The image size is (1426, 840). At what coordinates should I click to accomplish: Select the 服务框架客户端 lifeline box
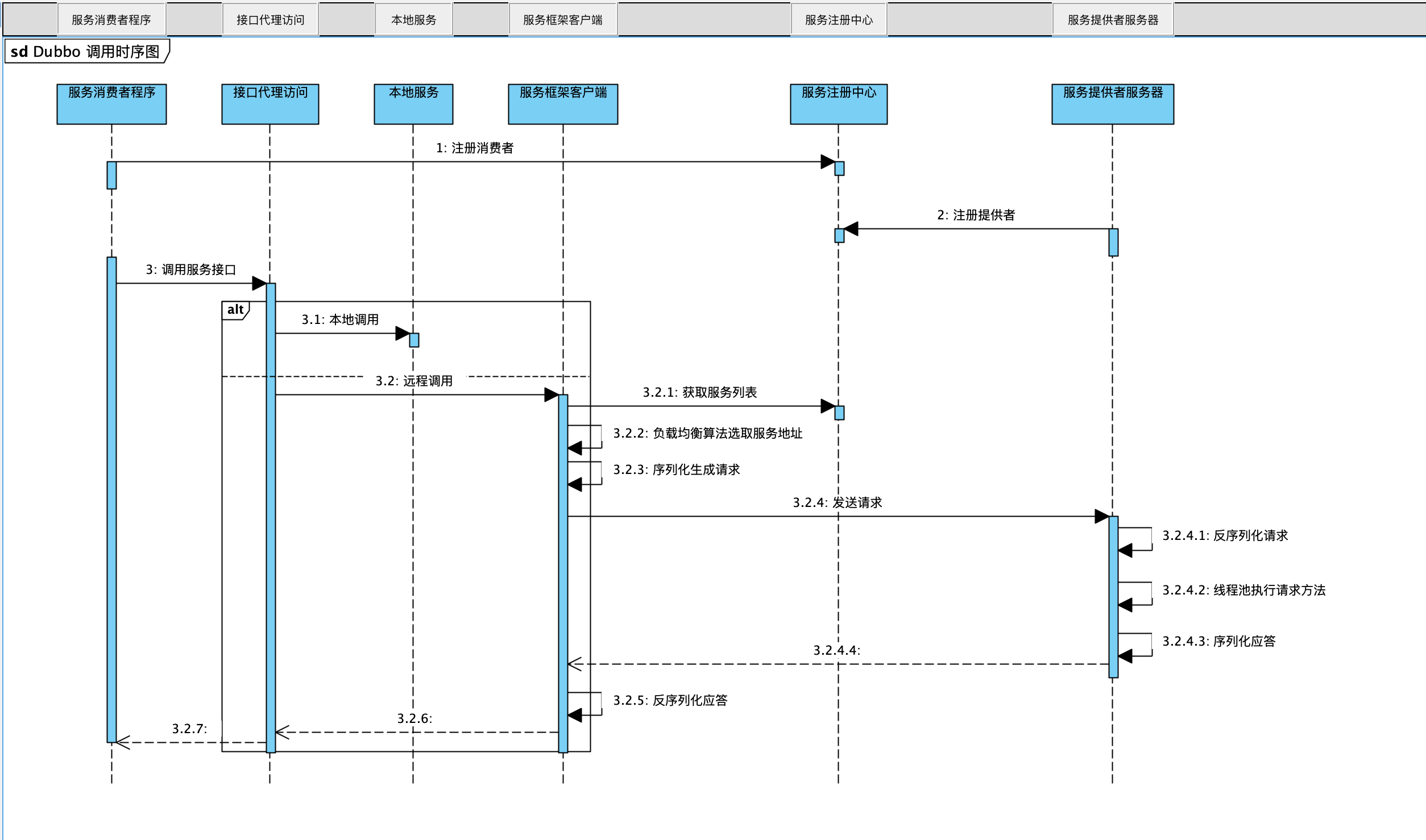pyautogui.click(x=563, y=104)
